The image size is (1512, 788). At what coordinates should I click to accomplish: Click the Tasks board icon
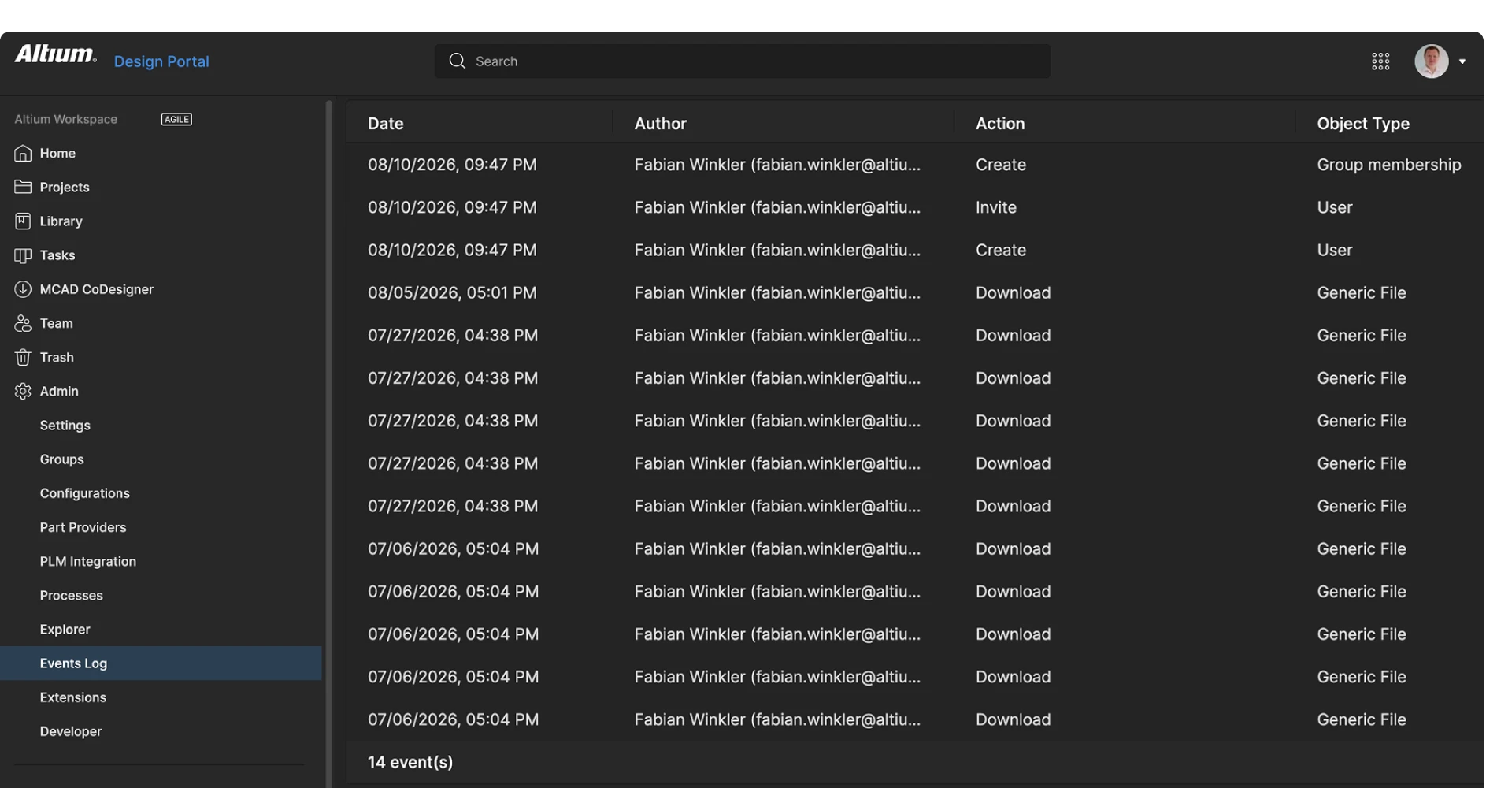click(23, 255)
